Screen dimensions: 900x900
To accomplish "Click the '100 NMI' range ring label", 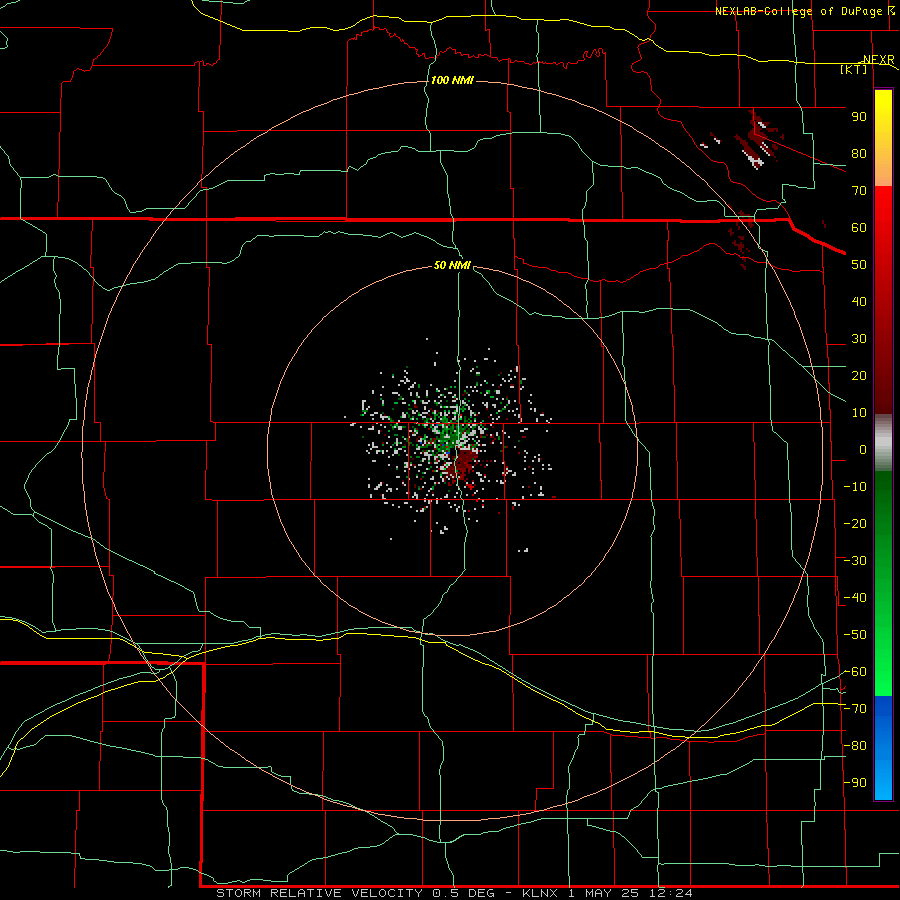I will (x=452, y=80).
